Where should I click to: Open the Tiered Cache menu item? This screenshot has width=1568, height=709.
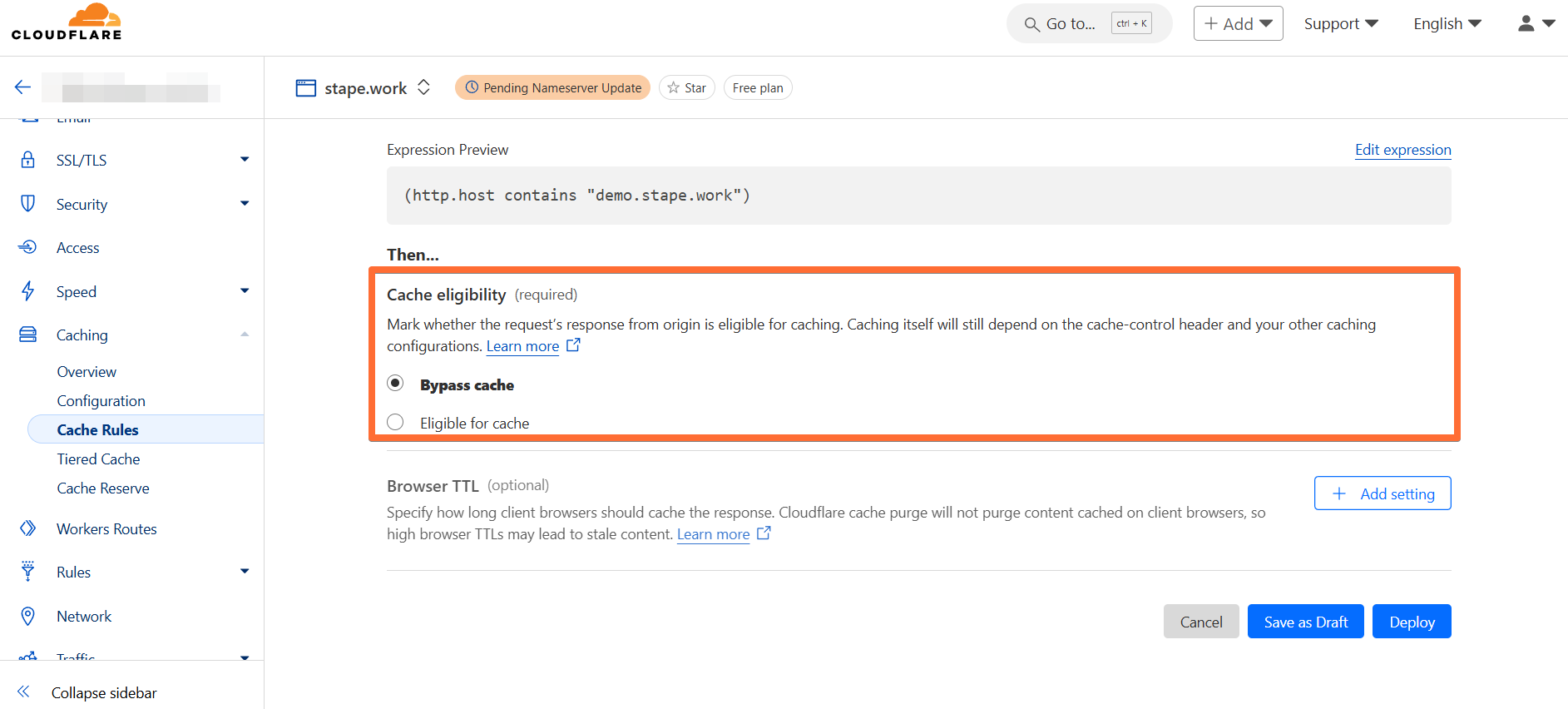click(98, 459)
